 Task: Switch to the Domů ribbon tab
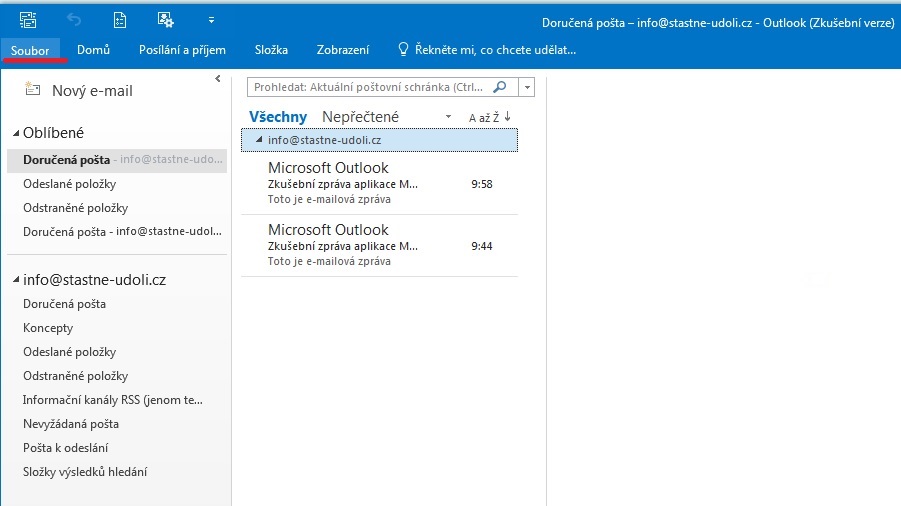pyautogui.click(x=94, y=50)
